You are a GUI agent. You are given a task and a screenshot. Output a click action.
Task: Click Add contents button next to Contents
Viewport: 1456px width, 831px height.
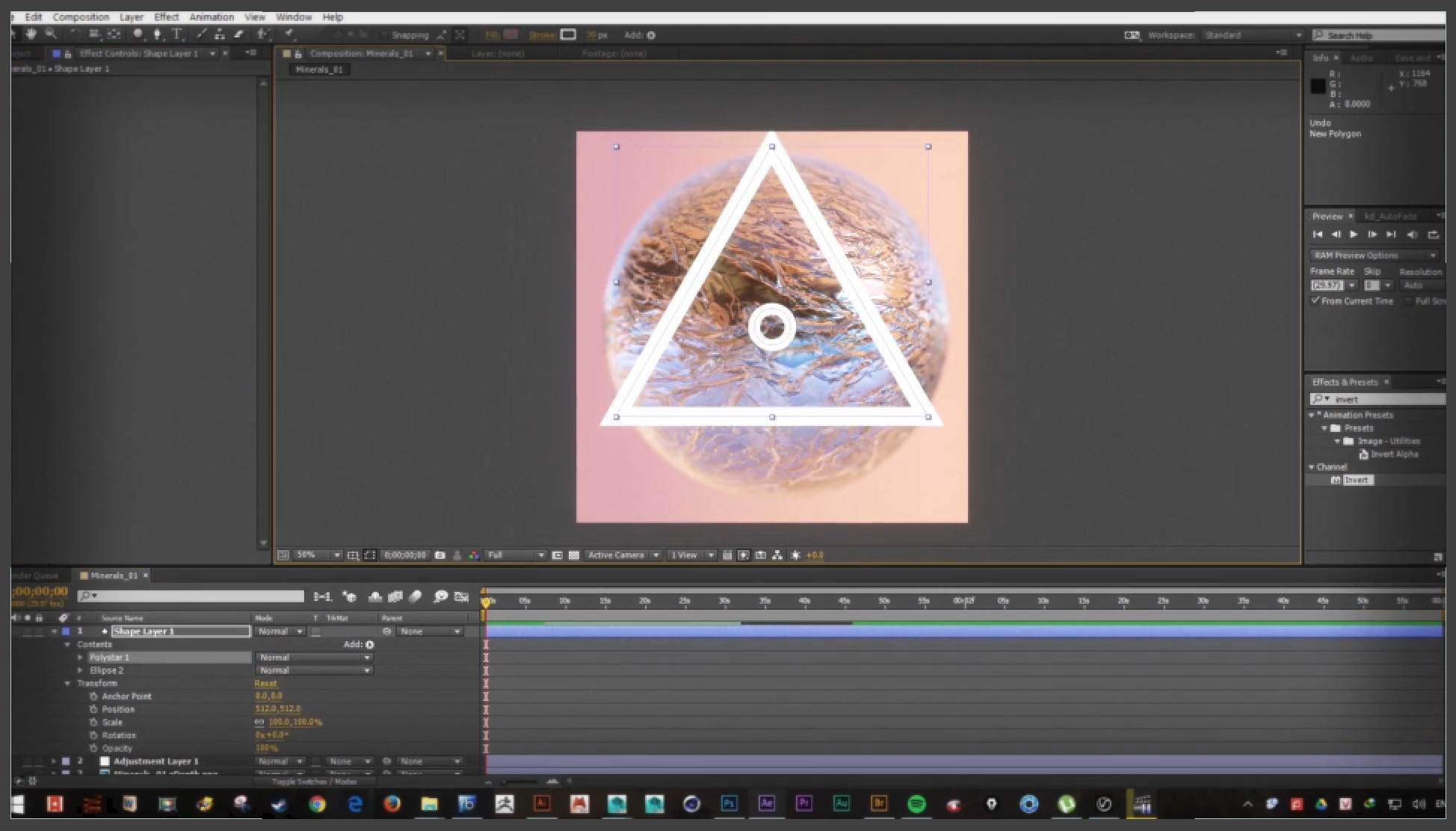point(370,644)
